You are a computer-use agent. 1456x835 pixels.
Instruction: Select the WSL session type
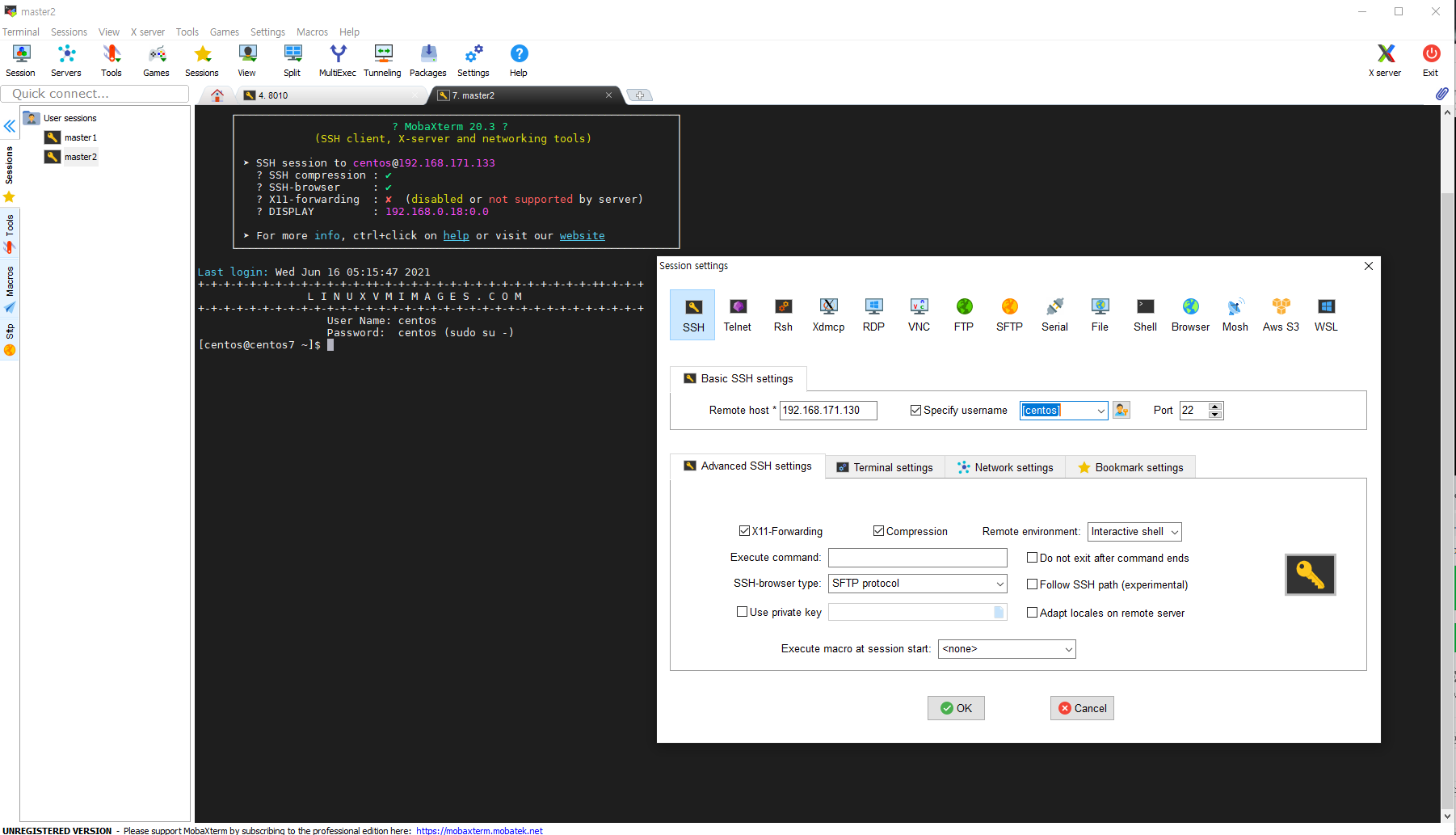click(x=1326, y=315)
